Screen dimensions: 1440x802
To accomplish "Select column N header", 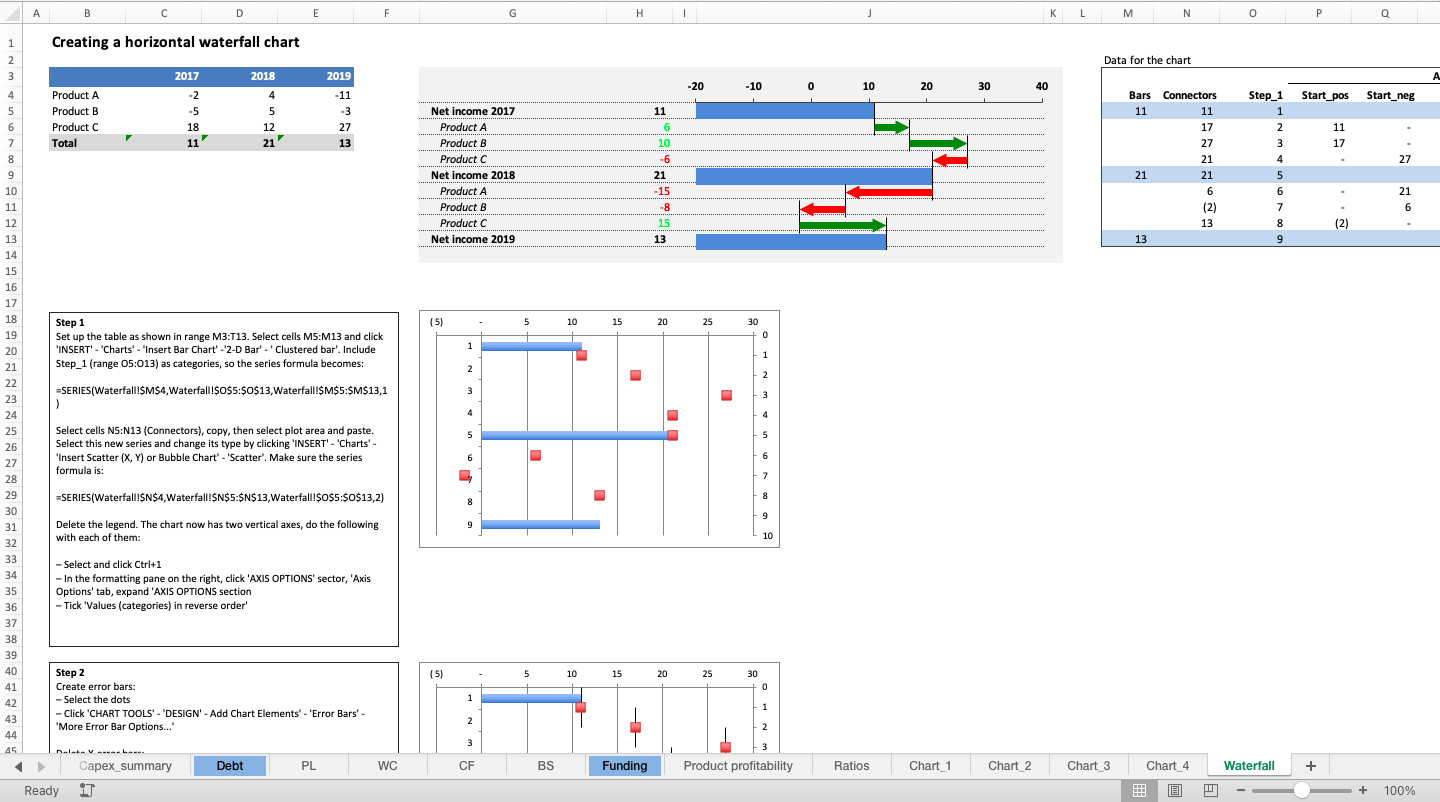I will tap(1186, 13).
